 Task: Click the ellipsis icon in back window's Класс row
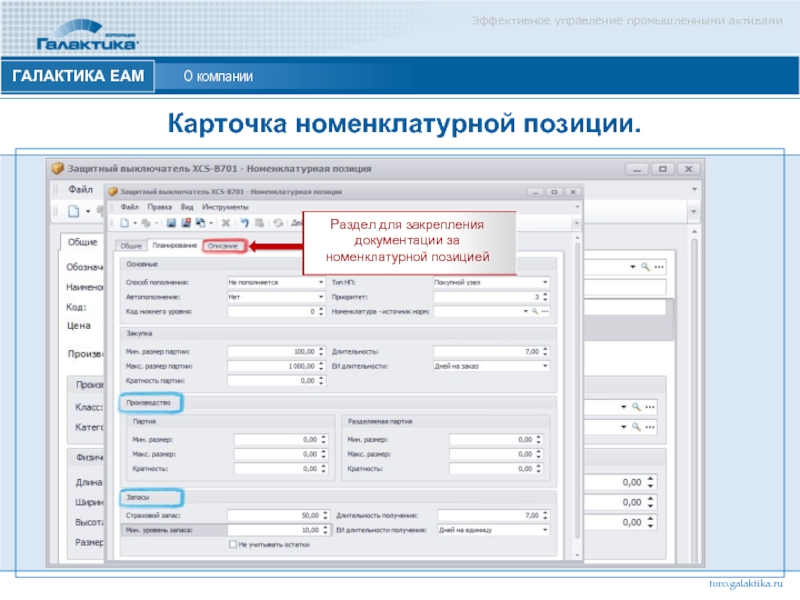coord(650,407)
